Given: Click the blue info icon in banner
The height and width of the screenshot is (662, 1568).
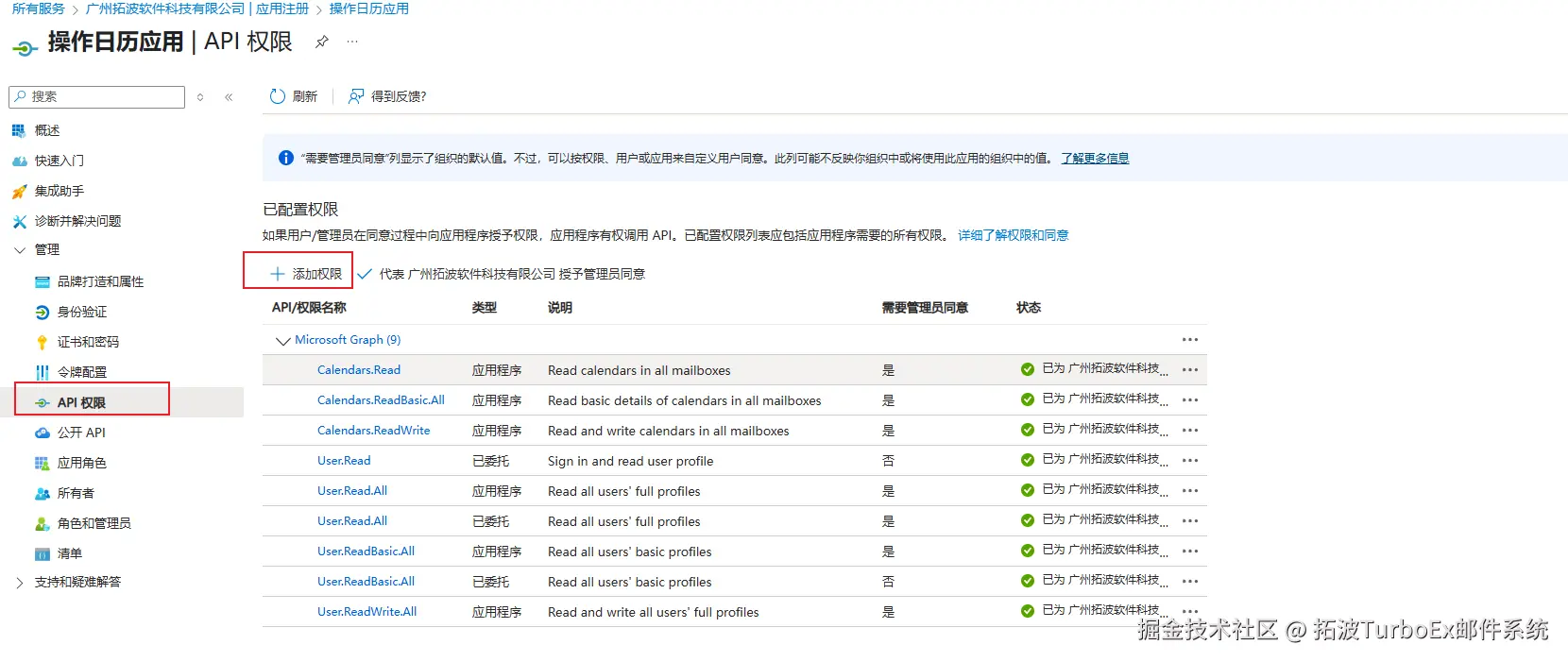Looking at the screenshot, I should pos(286,158).
